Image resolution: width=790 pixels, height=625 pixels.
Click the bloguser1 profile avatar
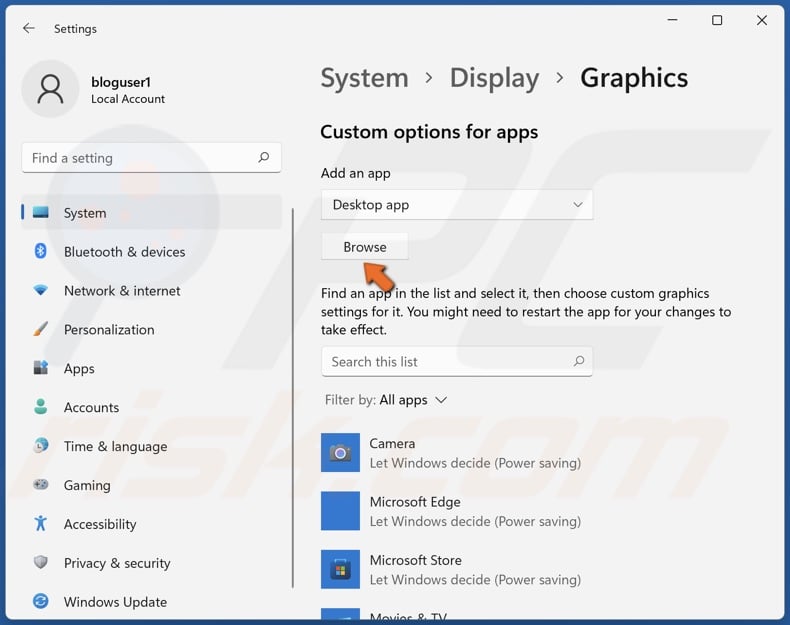tap(48, 90)
